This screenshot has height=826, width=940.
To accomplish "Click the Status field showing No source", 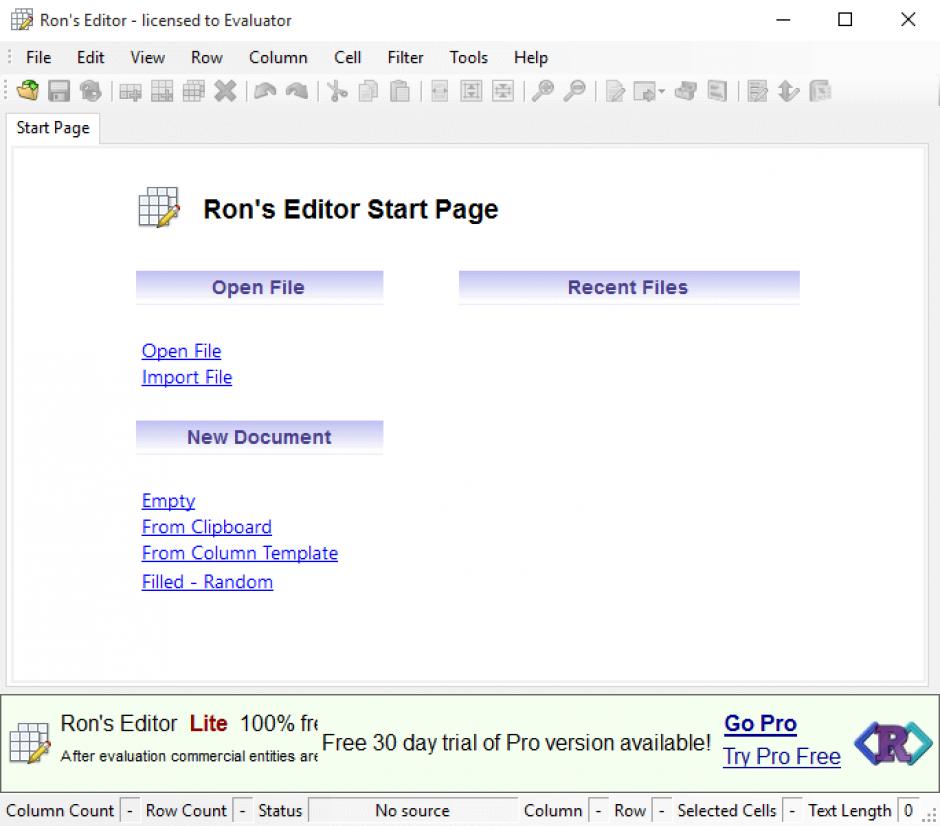I will pos(412,810).
